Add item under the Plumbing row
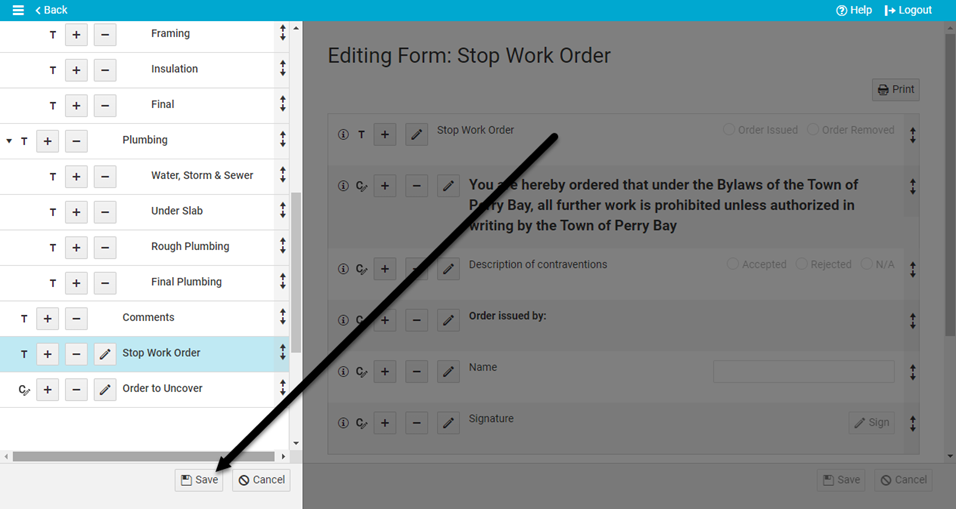The width and height of the screenshot is (956, 509). coord(48,141)
